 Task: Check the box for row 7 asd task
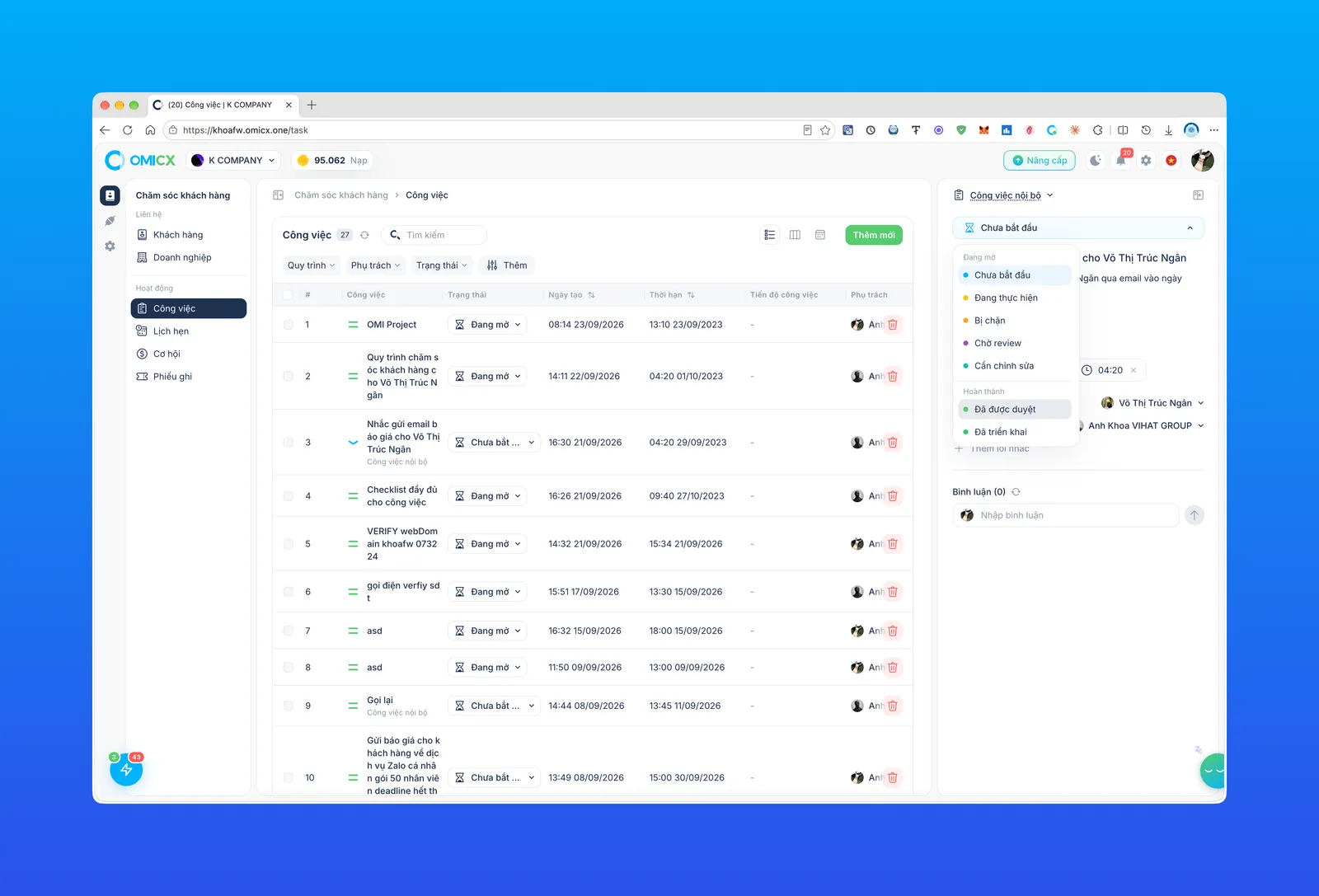(288, 631)
